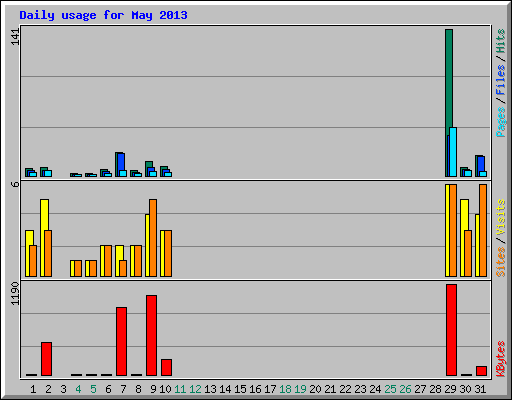Click the blue "Files" legend label
The height and width of the screenshot is (400, 512).
[500, 79]
